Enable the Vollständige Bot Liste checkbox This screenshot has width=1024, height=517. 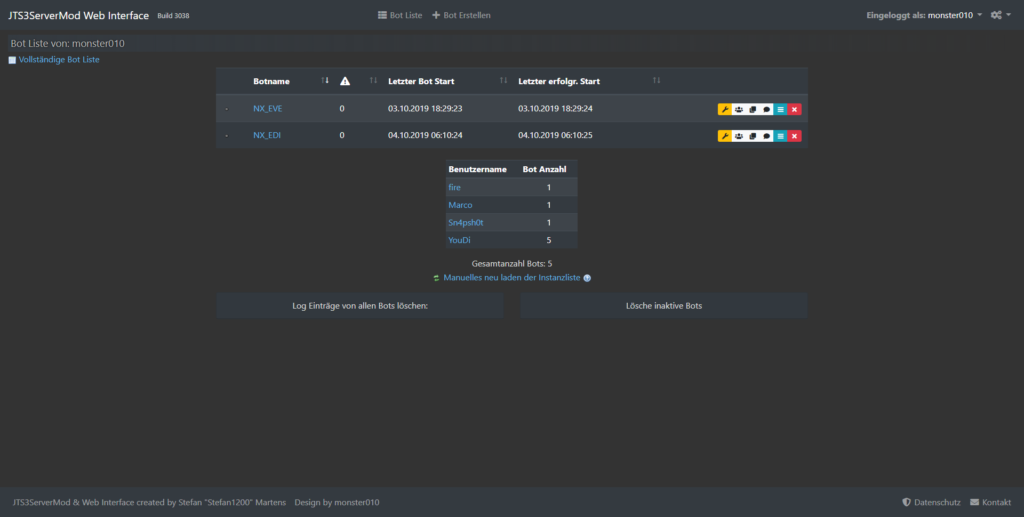tap(13, 60)
